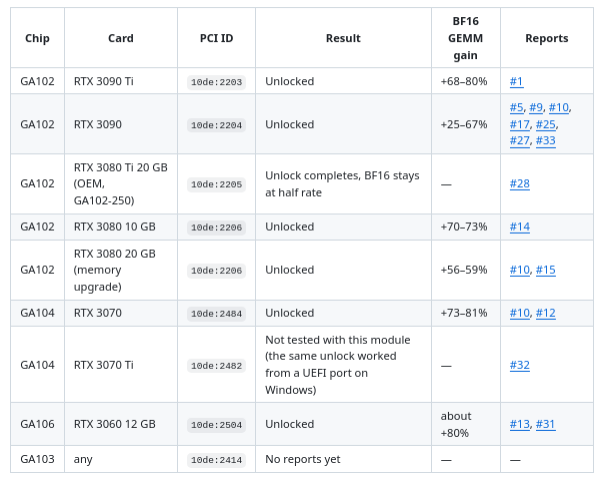
Task: Open report #32 for RTX 3070 Ti
Action: 519,365
